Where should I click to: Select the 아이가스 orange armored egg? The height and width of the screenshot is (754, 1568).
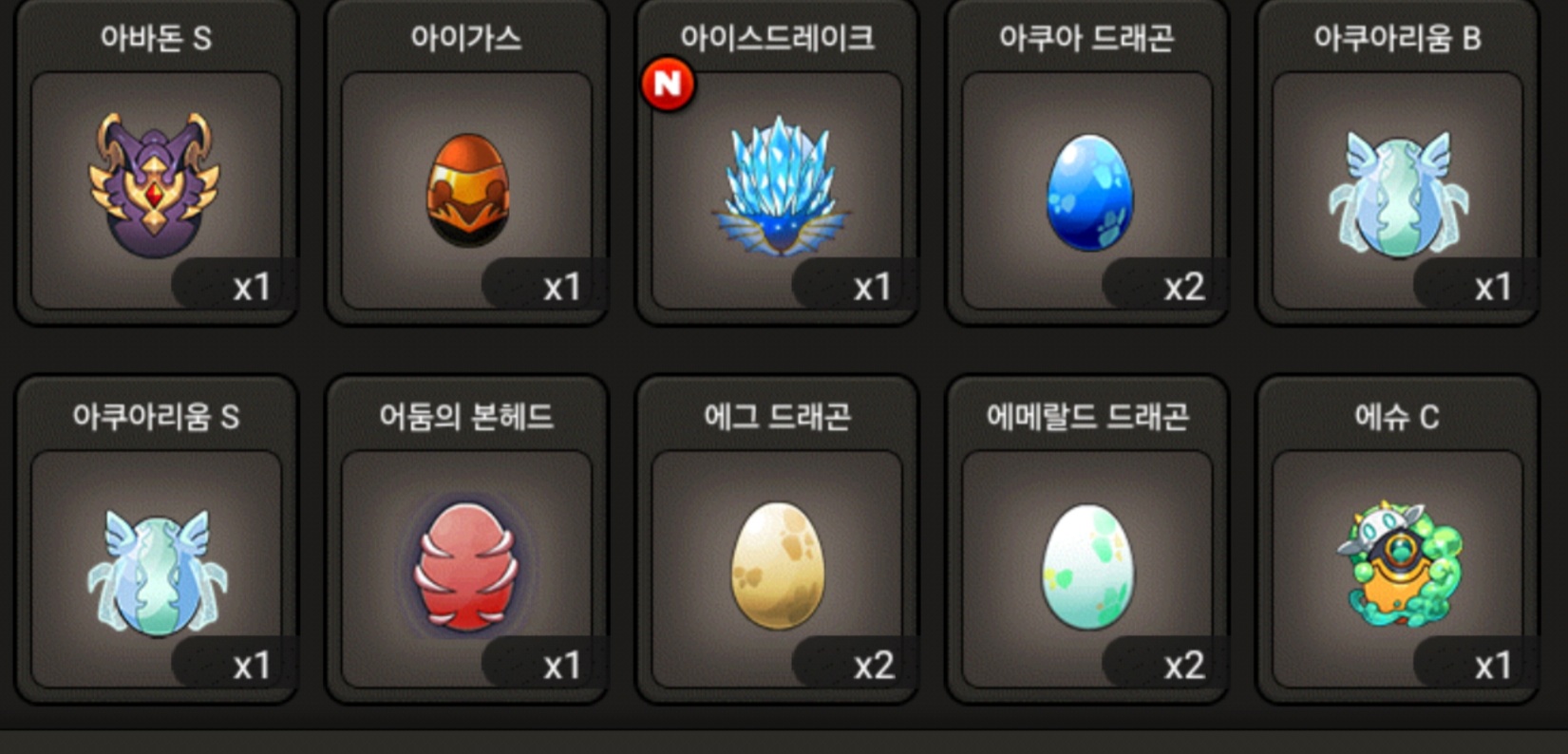click(x=467, y=191)
